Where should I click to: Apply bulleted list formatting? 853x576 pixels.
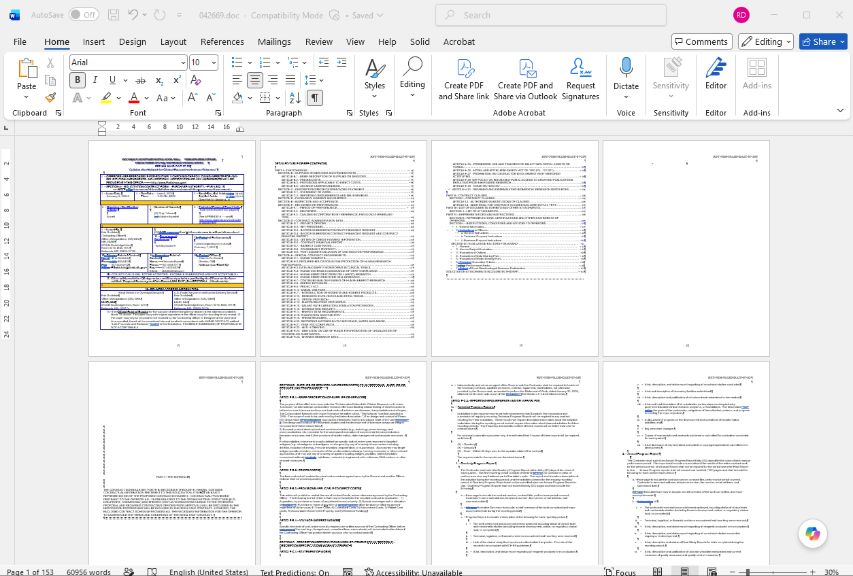coord(237,63)
